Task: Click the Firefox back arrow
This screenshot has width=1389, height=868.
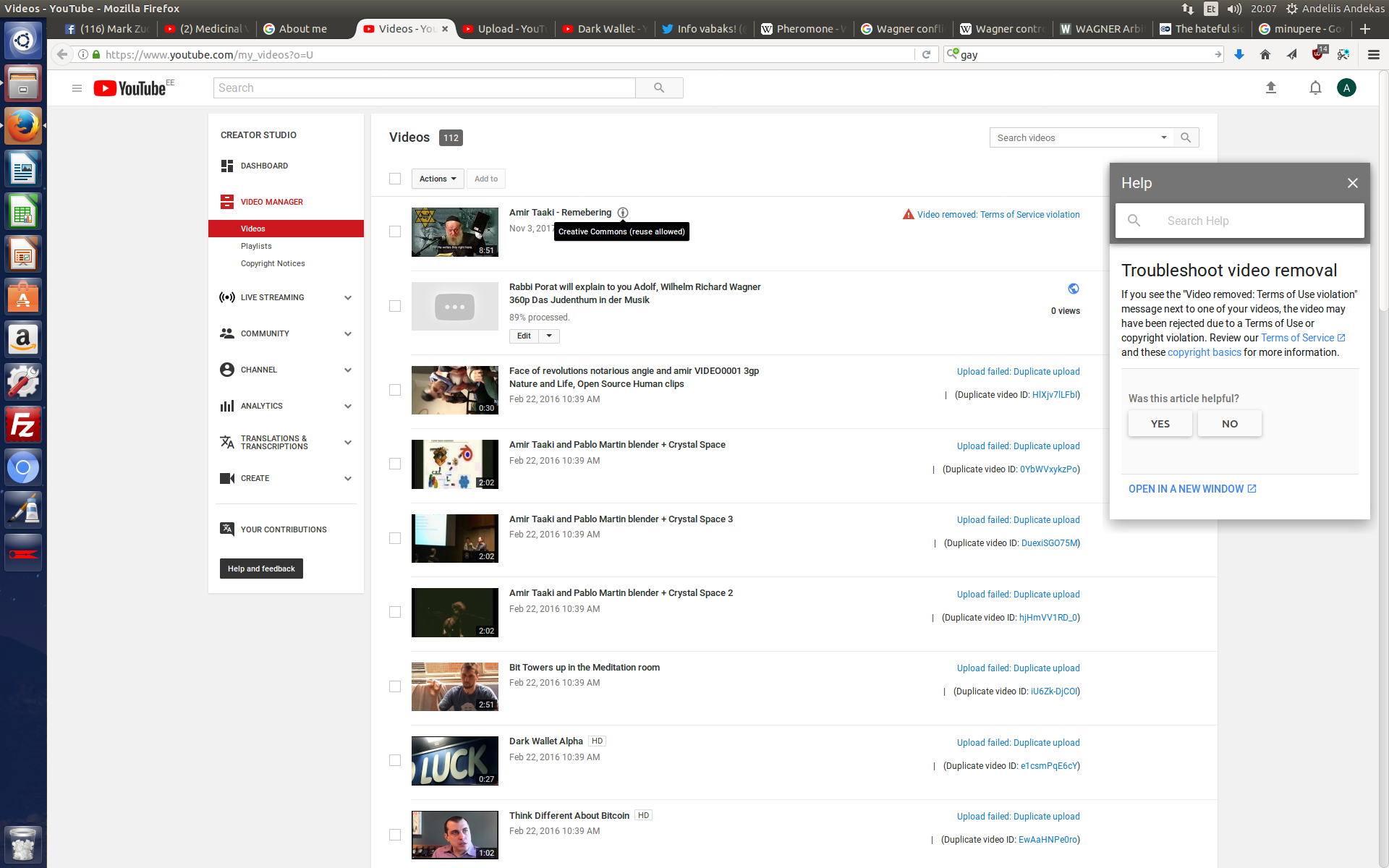Action: click(62, 54)
